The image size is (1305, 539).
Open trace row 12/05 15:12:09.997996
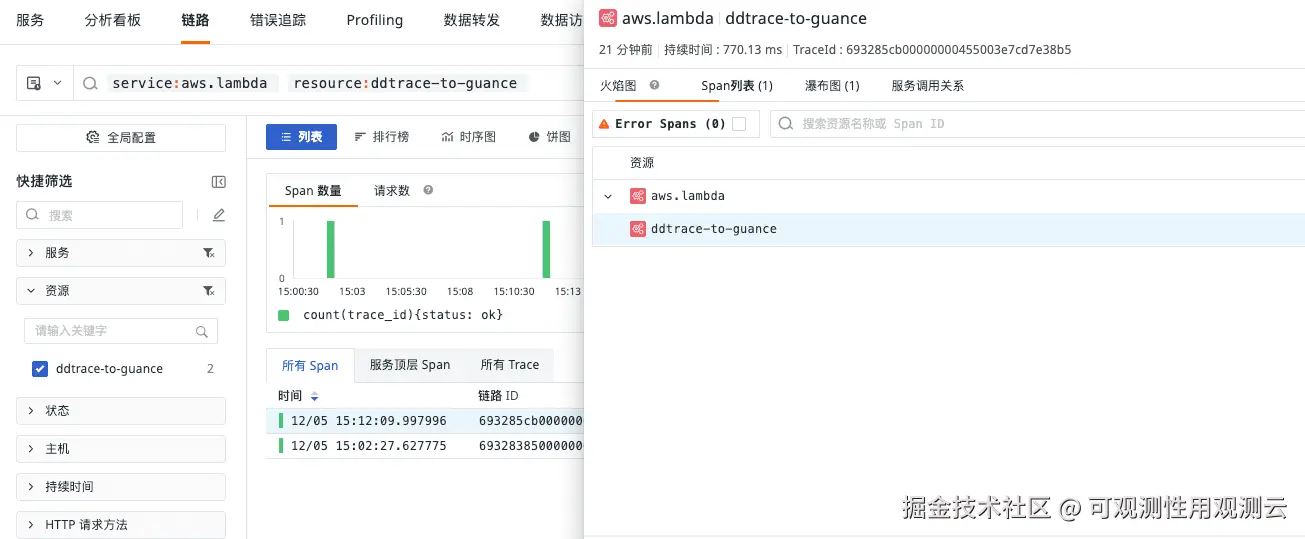point(425,421)
